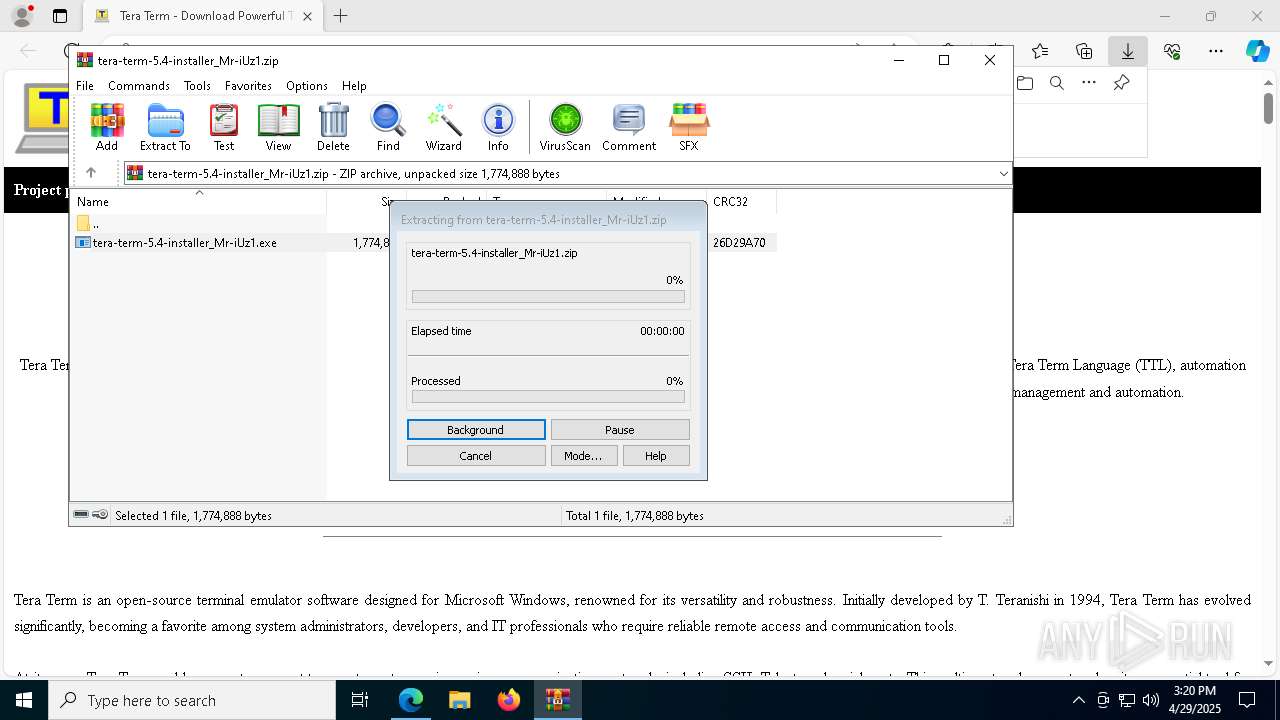The width and height of the screenshot is (1280, 720).
Task: Click the Background button in extraction dialog
Action: click(476, 430)
